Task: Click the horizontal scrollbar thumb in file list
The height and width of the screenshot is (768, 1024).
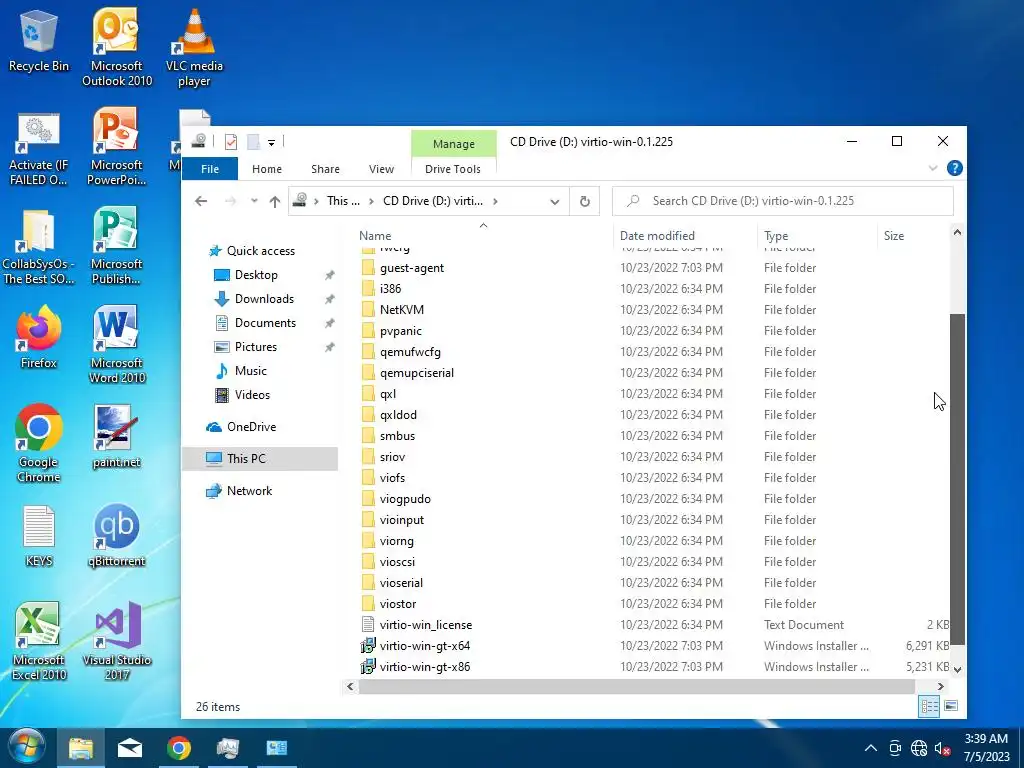Action: [636, 686]
